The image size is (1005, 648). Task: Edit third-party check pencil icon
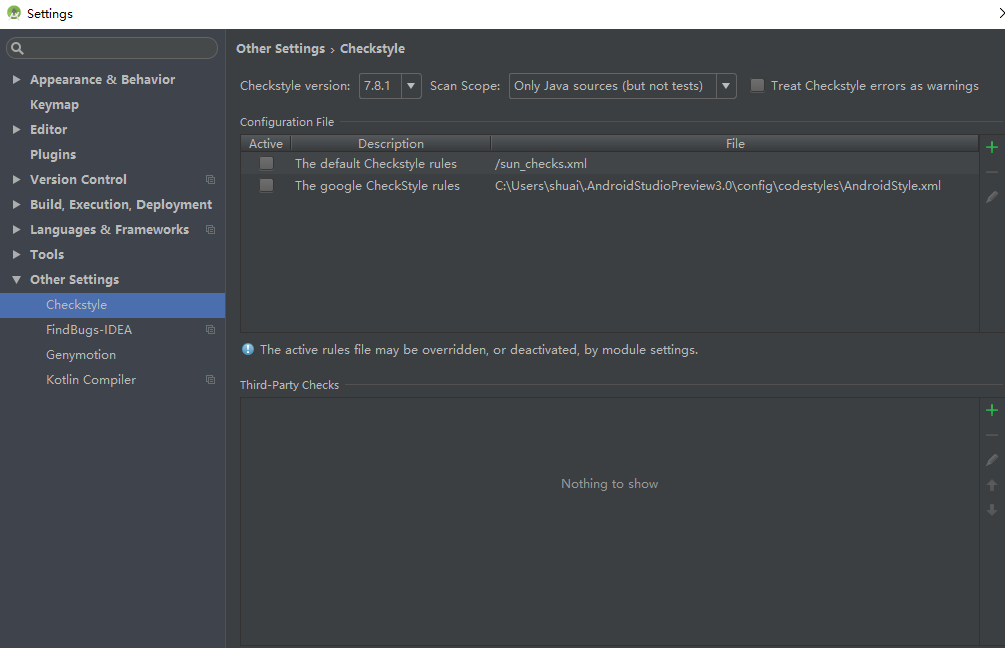click(x=992, y=460)
